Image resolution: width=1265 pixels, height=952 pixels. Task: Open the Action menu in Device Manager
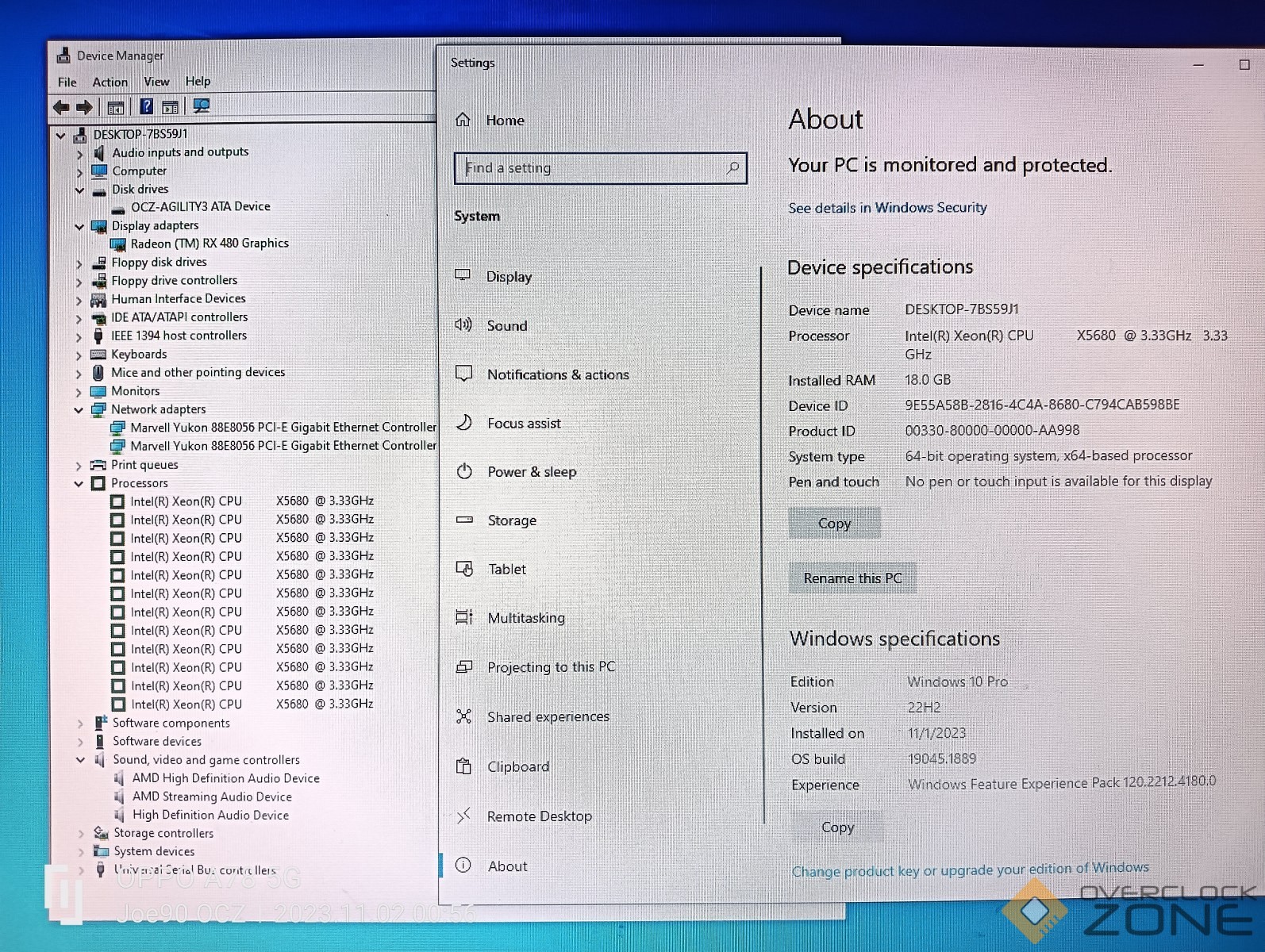tap(110, 82)
